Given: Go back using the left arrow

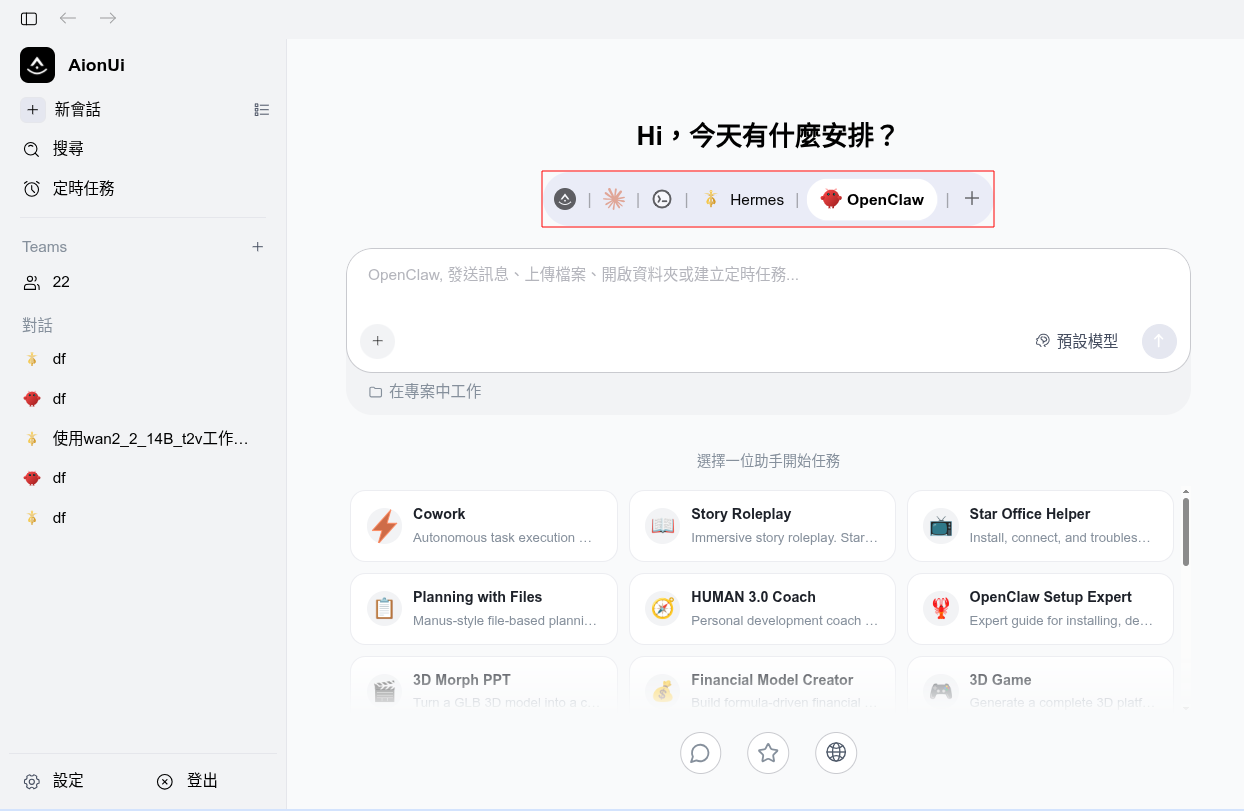Looking at the screenshot, I should 68,18.
